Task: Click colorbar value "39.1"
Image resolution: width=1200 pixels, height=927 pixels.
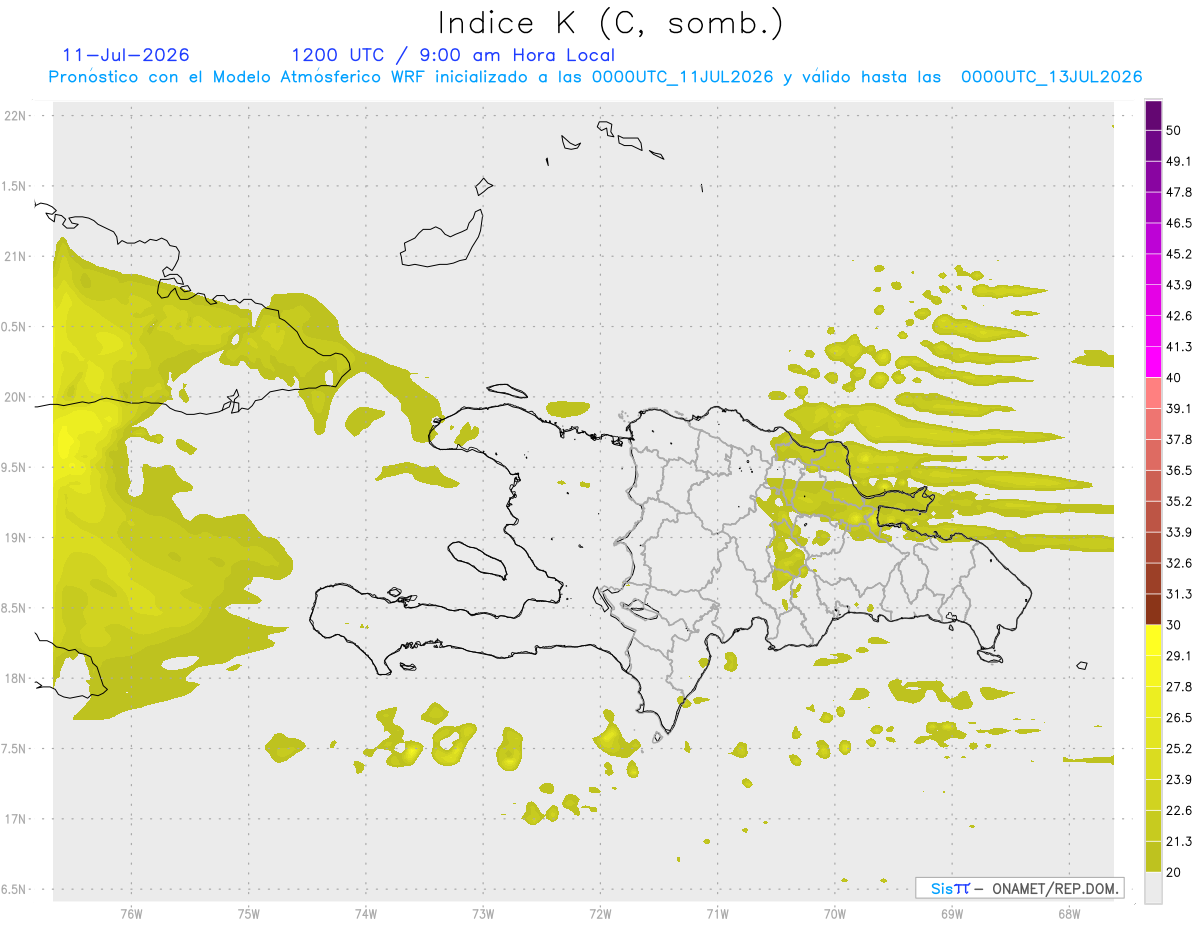Action: pyautogui.click(x=1179, y=409)
